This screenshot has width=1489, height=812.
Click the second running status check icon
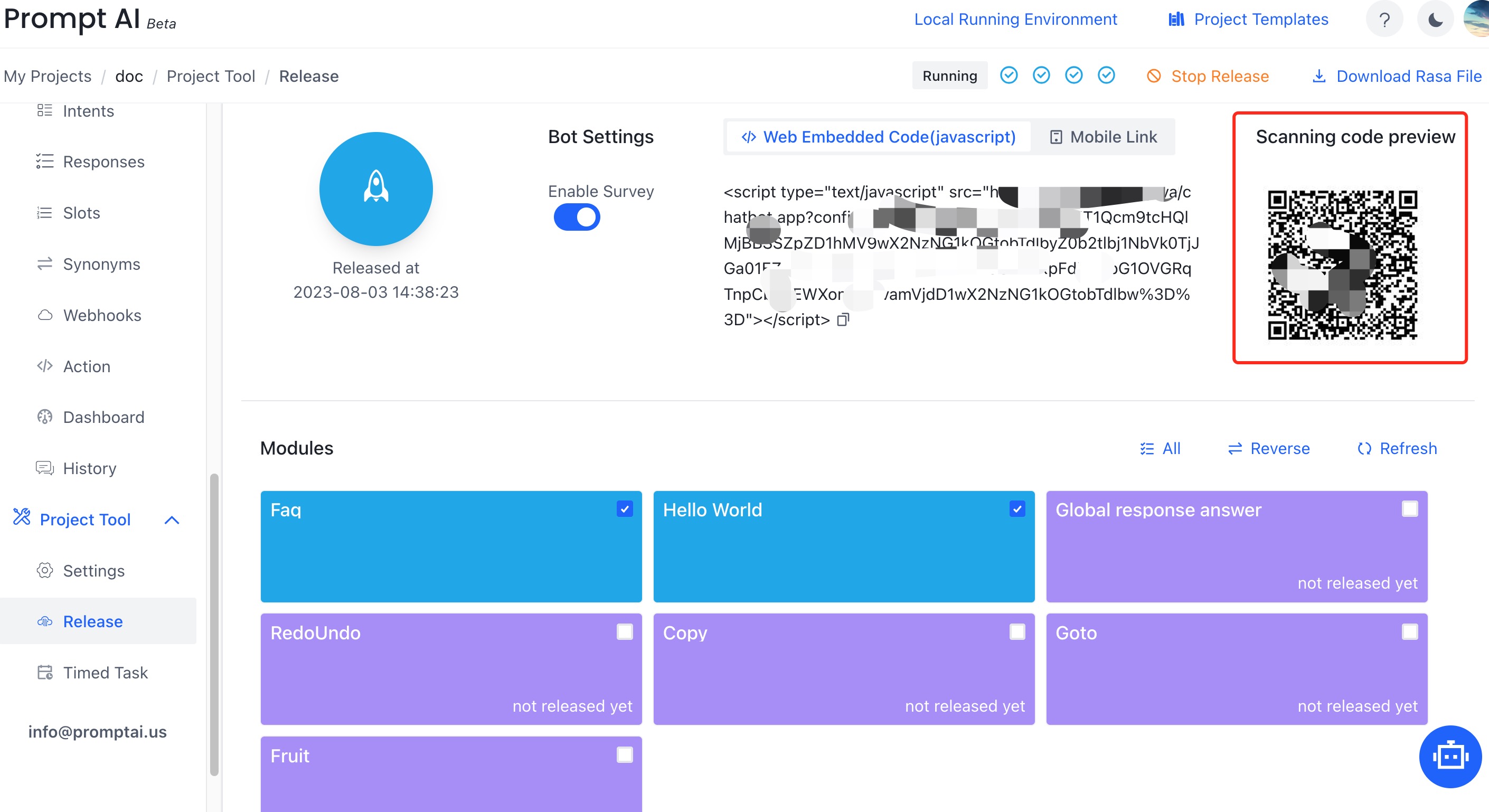[1041, 75]
